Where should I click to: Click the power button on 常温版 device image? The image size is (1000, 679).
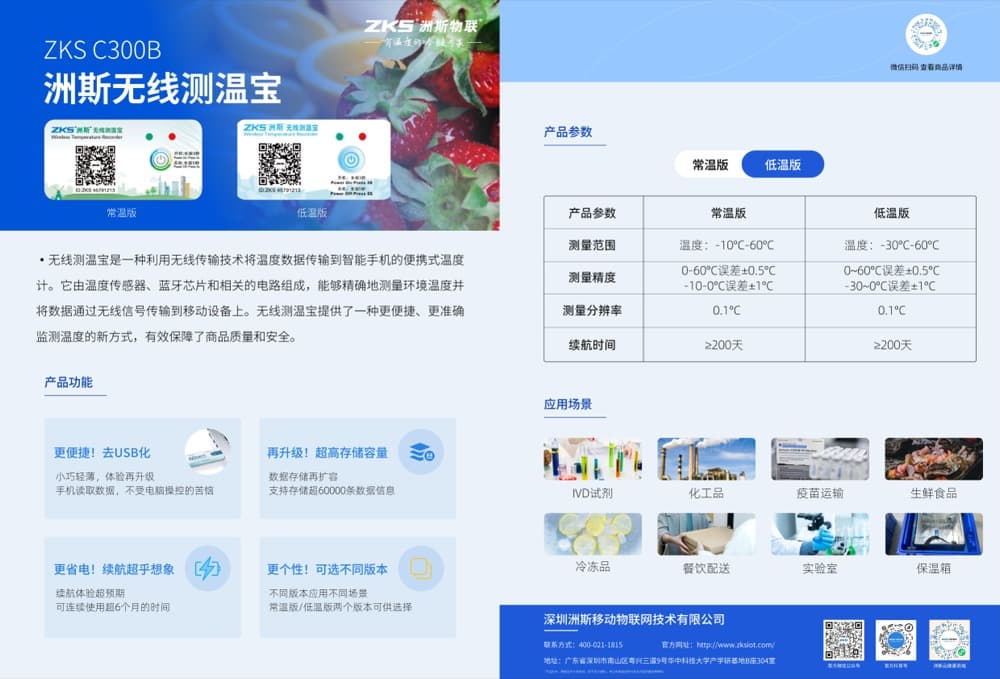pos(160,159)
